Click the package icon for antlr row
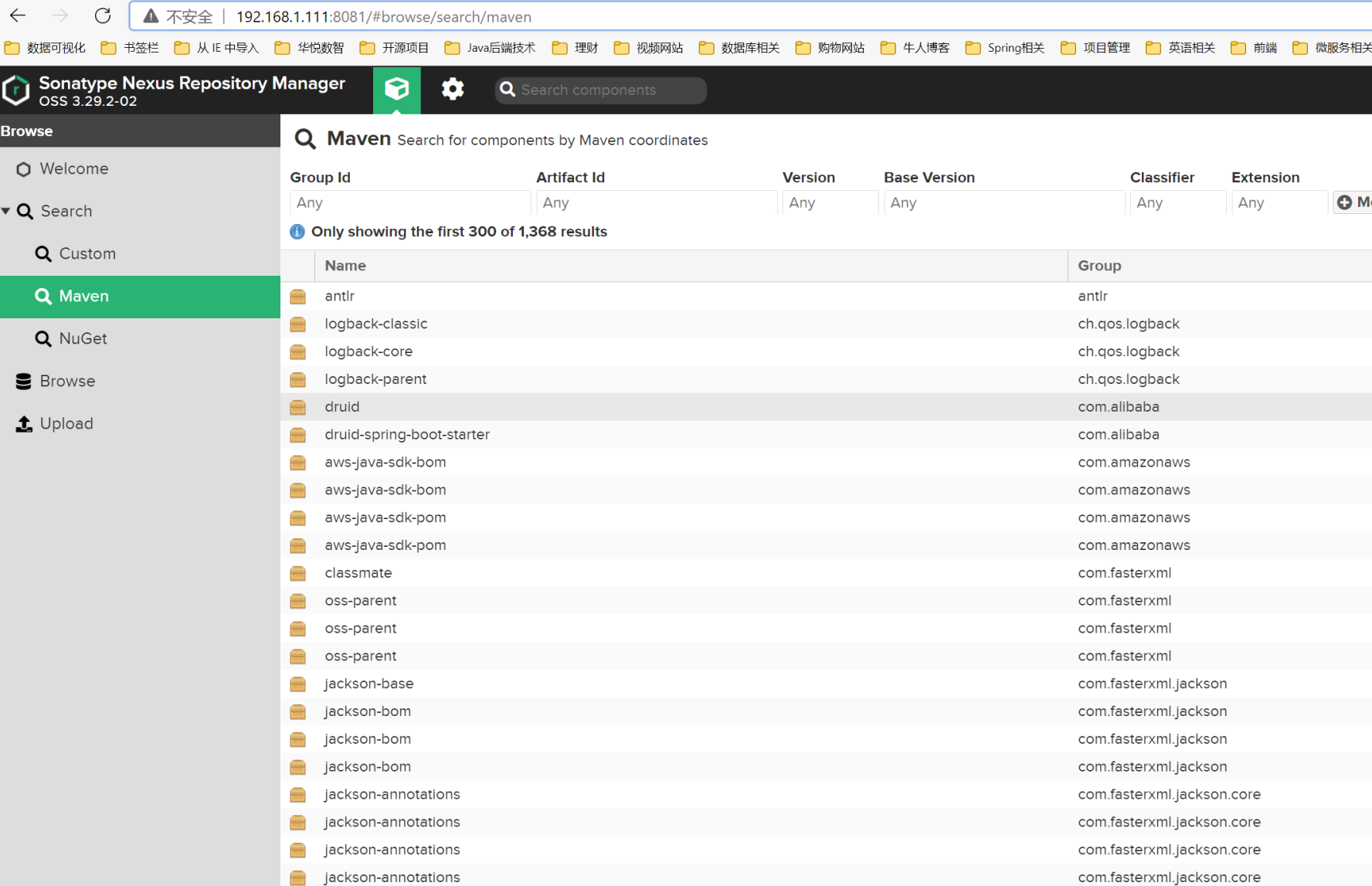Screen dimensions: 1372x886 coord(298,297)
